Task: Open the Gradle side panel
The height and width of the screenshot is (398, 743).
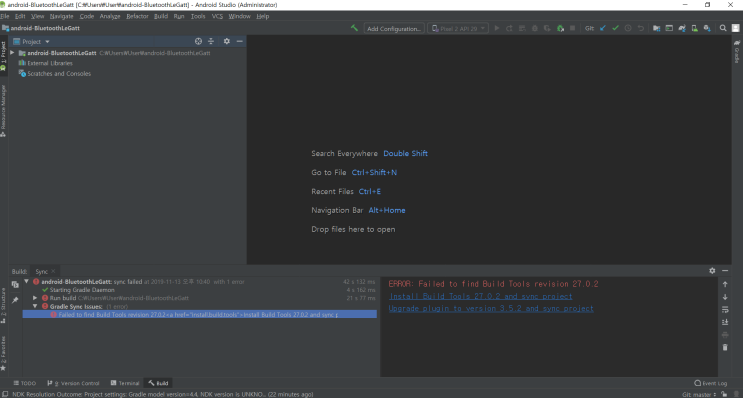Action: (737, 52)
